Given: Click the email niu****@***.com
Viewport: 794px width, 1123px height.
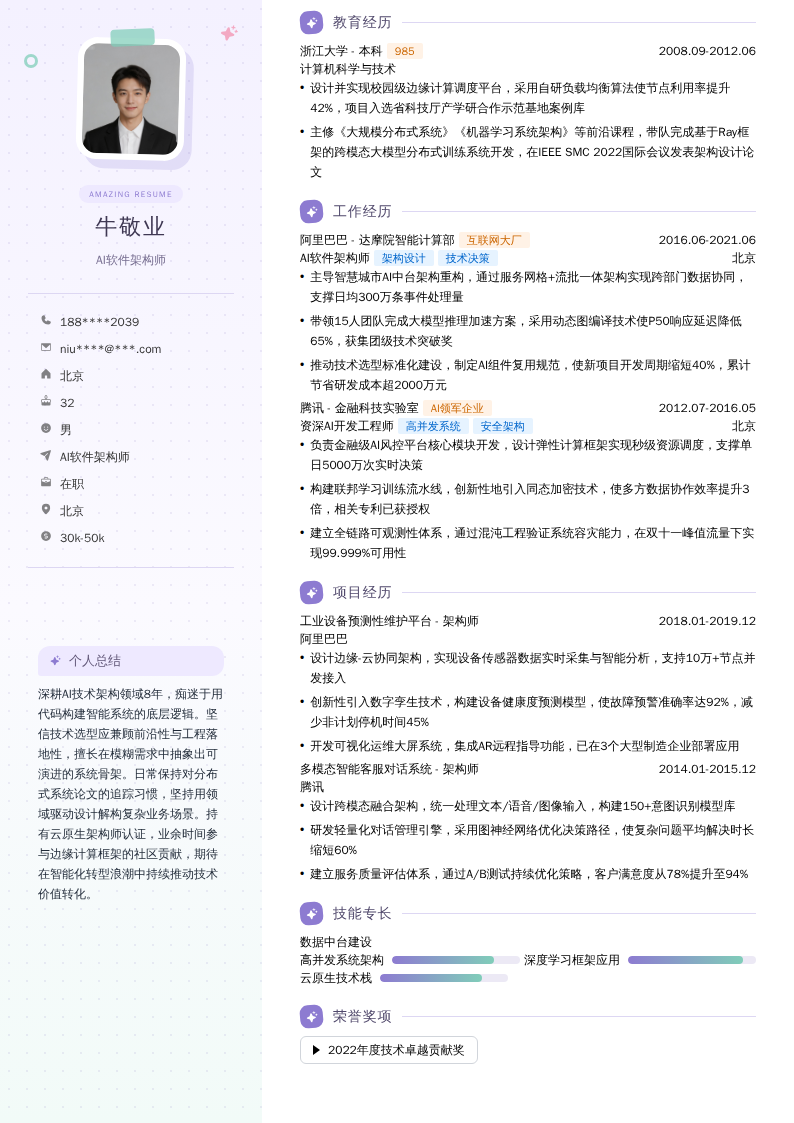Looking at the screenshot, I should (110, 350).
